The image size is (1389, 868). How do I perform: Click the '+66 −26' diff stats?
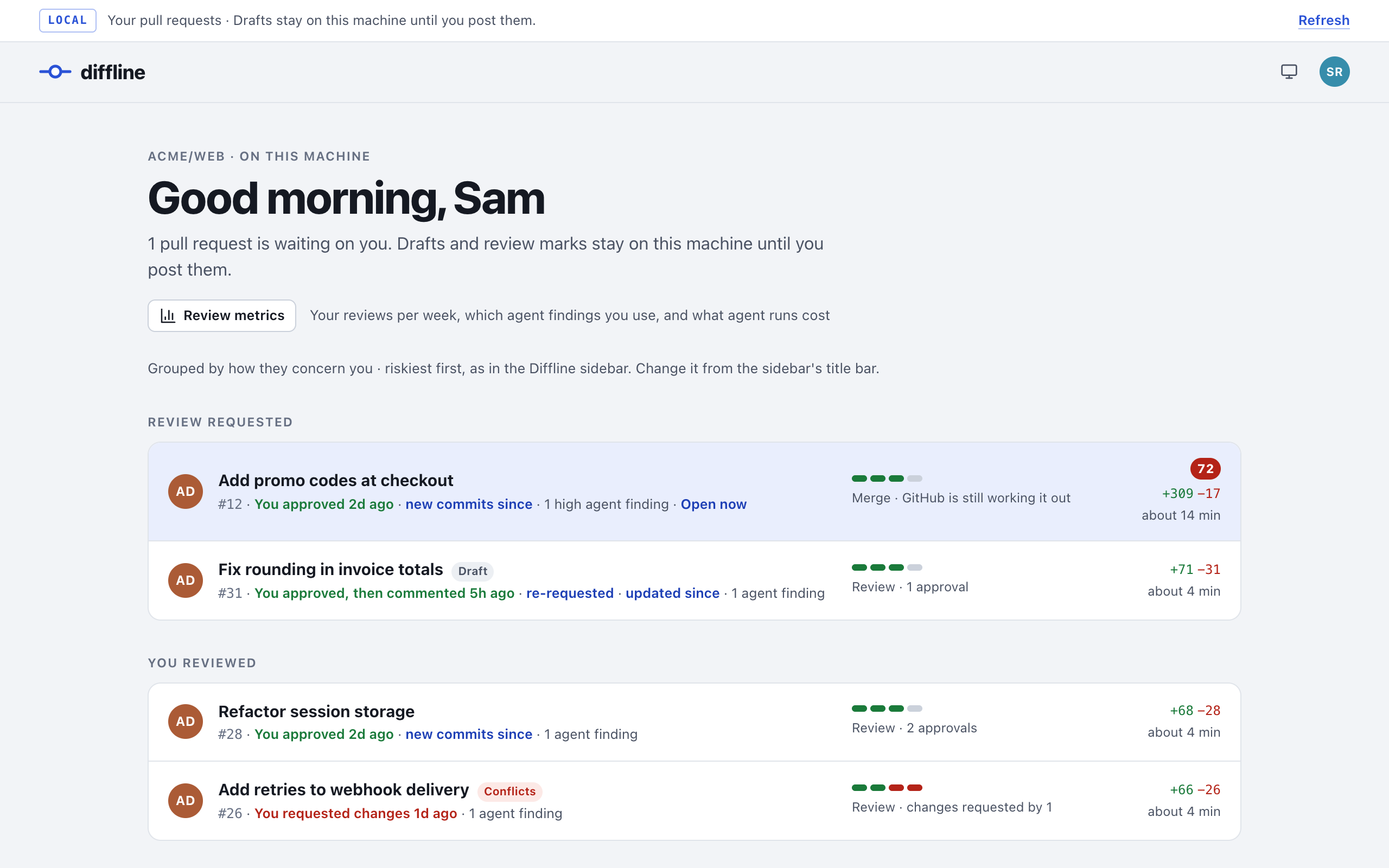point(1195,790)
